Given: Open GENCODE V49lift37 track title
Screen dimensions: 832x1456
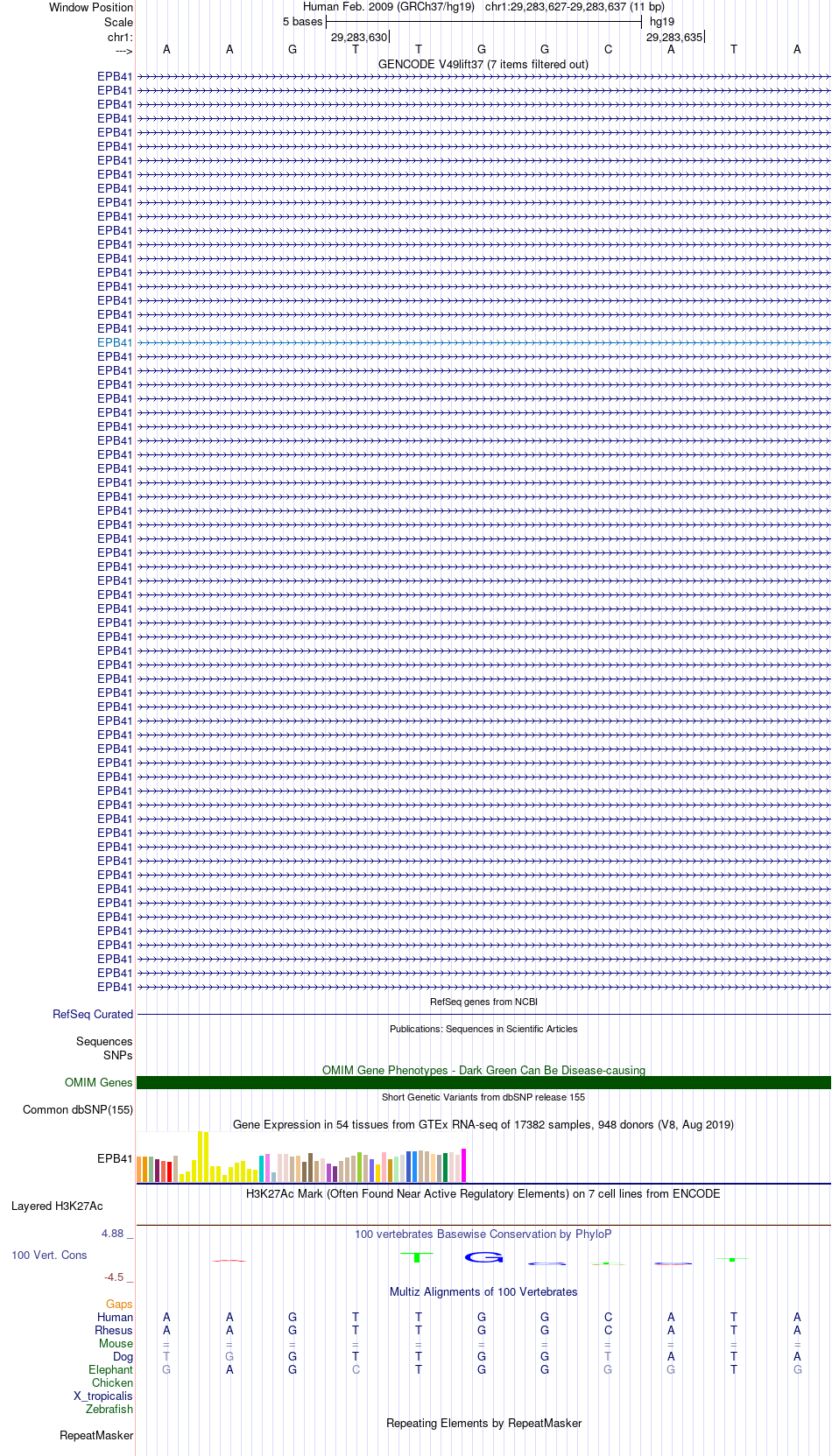Looking at the screenshot, I should (x=483, y=65).
